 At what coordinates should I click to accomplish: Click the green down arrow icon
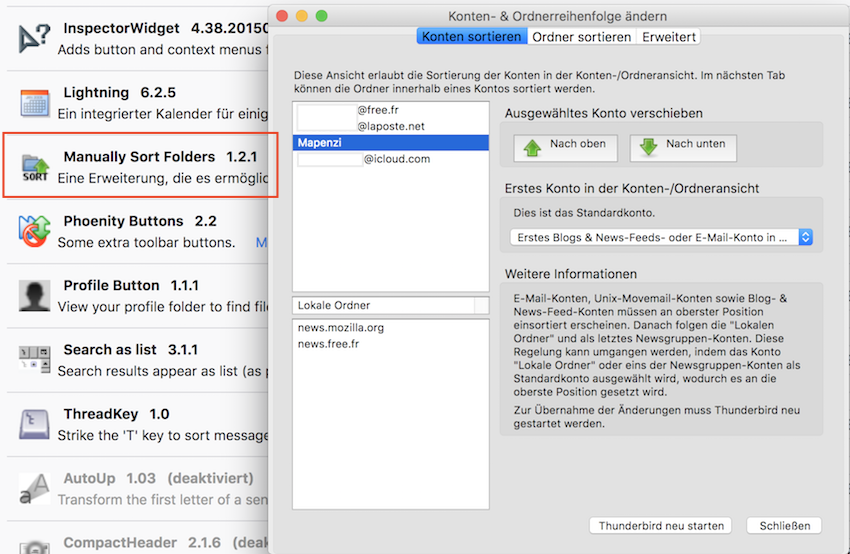648,147
